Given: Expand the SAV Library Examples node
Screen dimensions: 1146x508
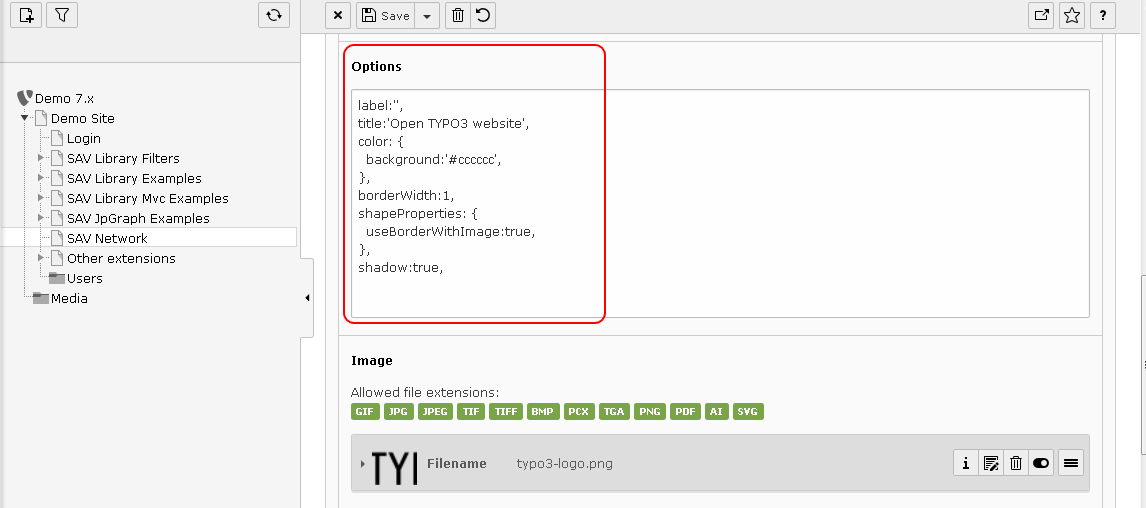Looking at the screenshot, I should (40, 178).
